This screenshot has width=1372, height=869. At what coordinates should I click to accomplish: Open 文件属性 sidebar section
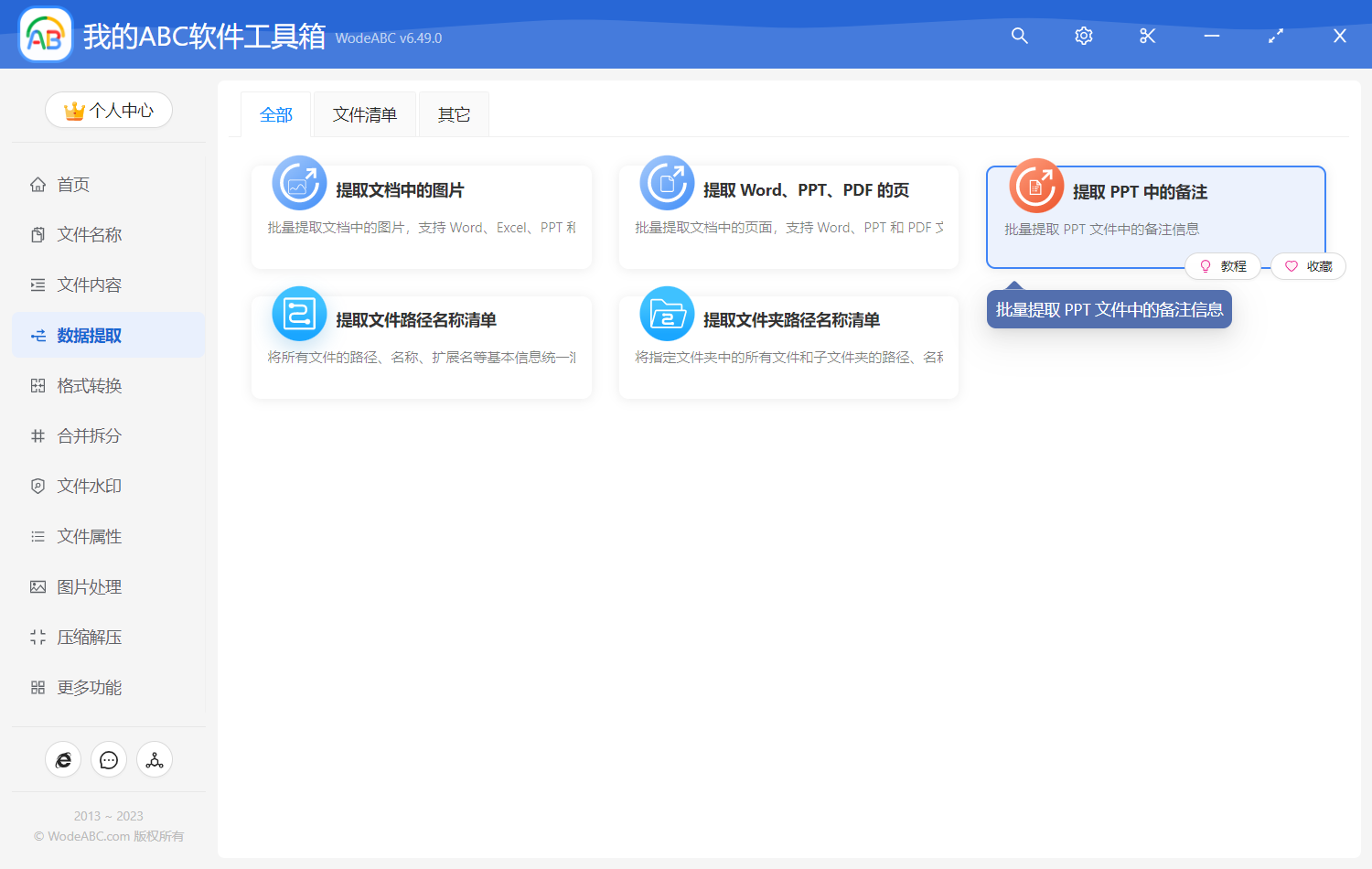click(108, 537)
